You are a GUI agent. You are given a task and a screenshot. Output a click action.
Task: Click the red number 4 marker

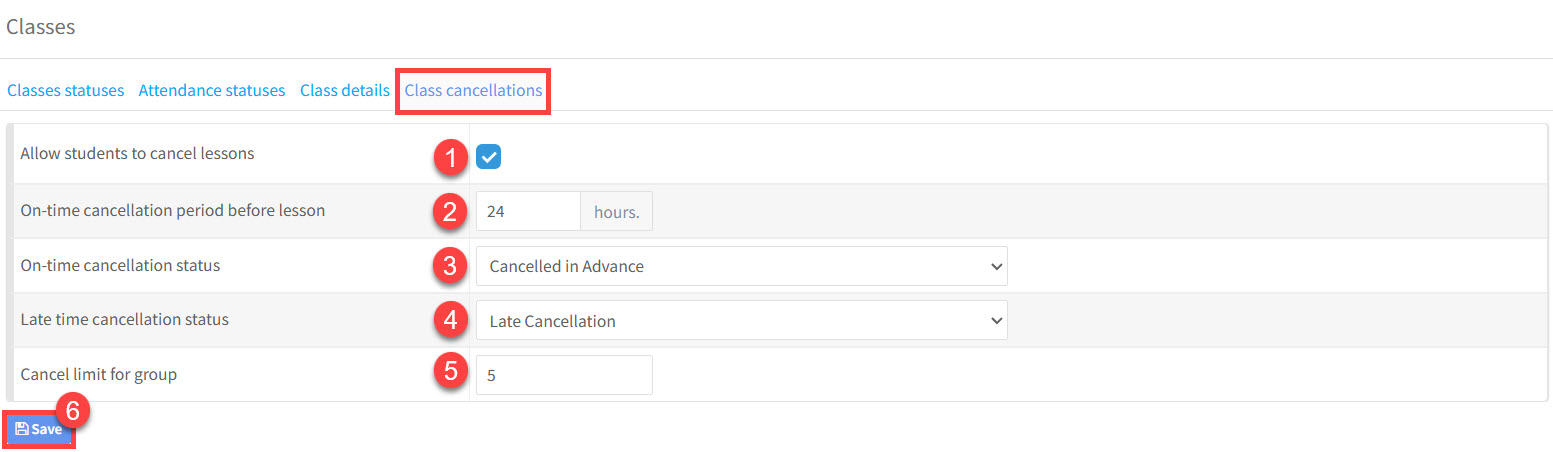(x=451, y=320)
